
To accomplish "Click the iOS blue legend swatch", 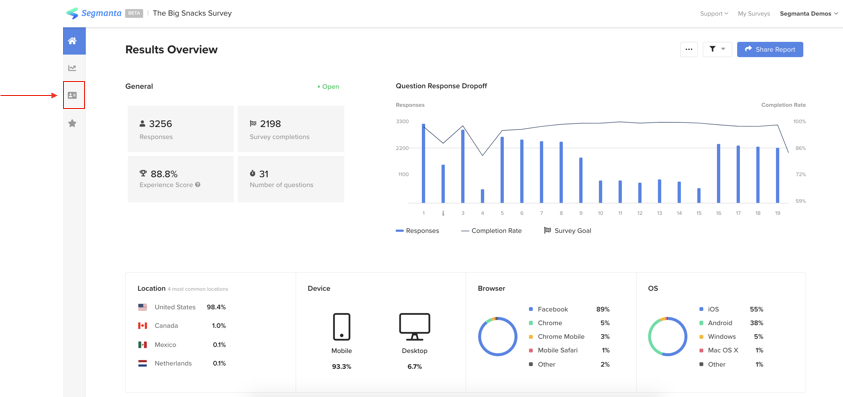I will 701,309.
